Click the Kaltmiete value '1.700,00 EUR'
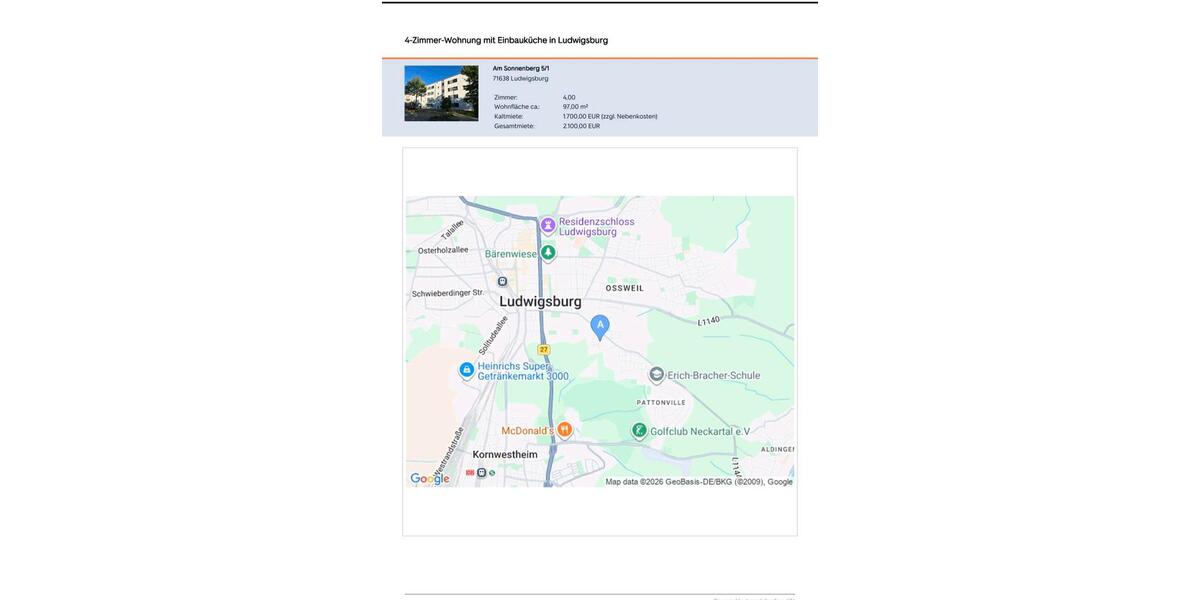Screen dimensions: 1200x600 [581, 116]
